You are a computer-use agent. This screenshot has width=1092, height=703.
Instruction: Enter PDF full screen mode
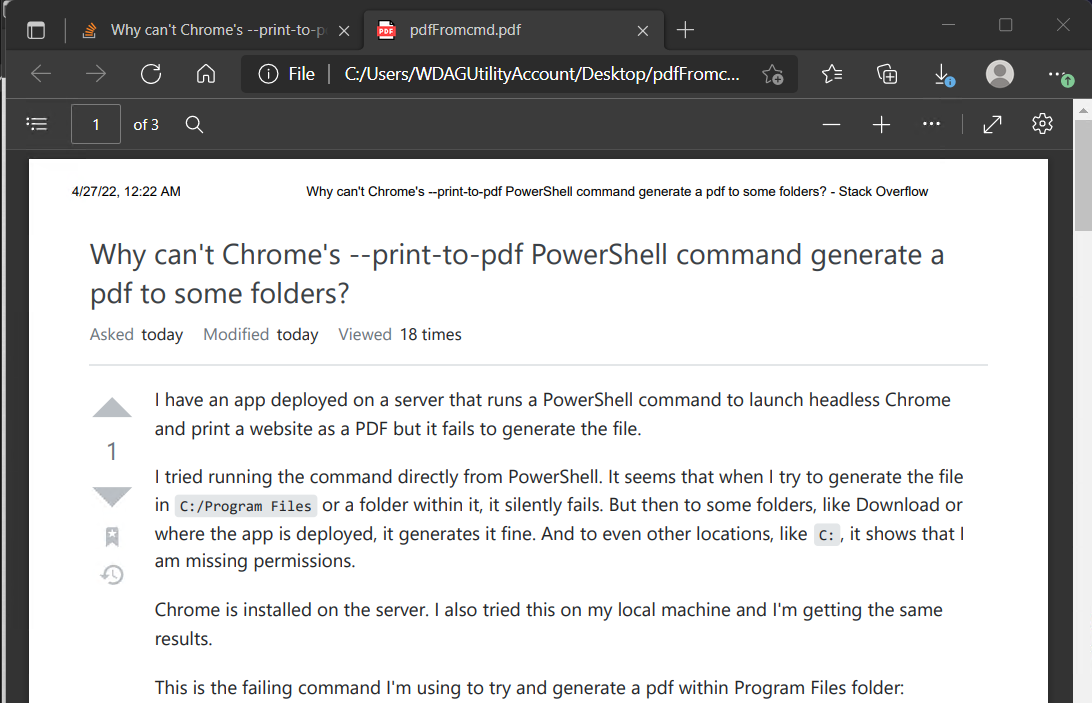click(992, 125)
